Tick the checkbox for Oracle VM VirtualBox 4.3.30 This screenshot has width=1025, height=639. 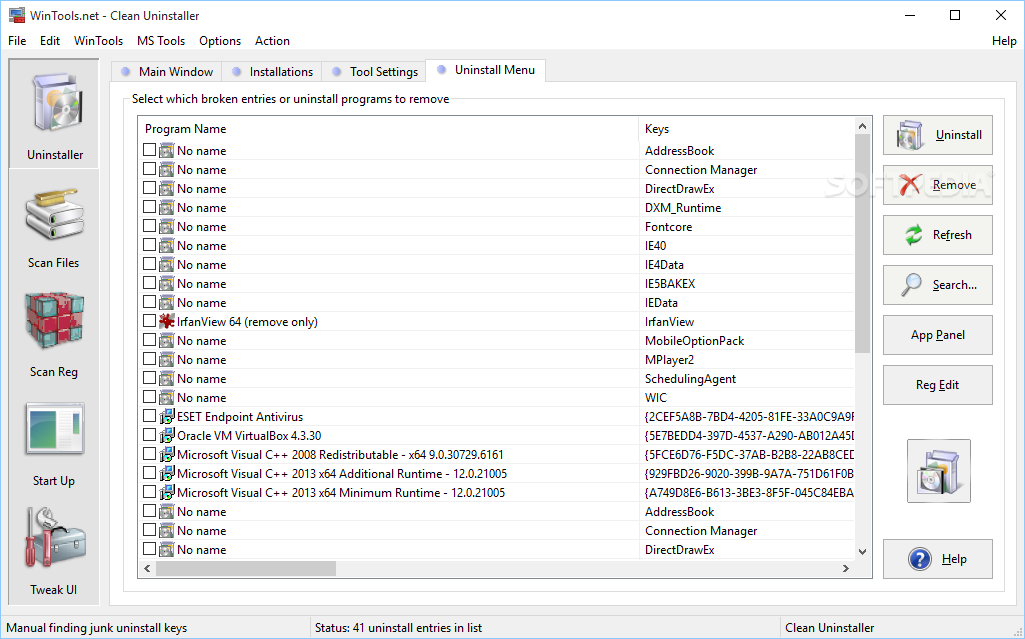[x=150, y=434]
